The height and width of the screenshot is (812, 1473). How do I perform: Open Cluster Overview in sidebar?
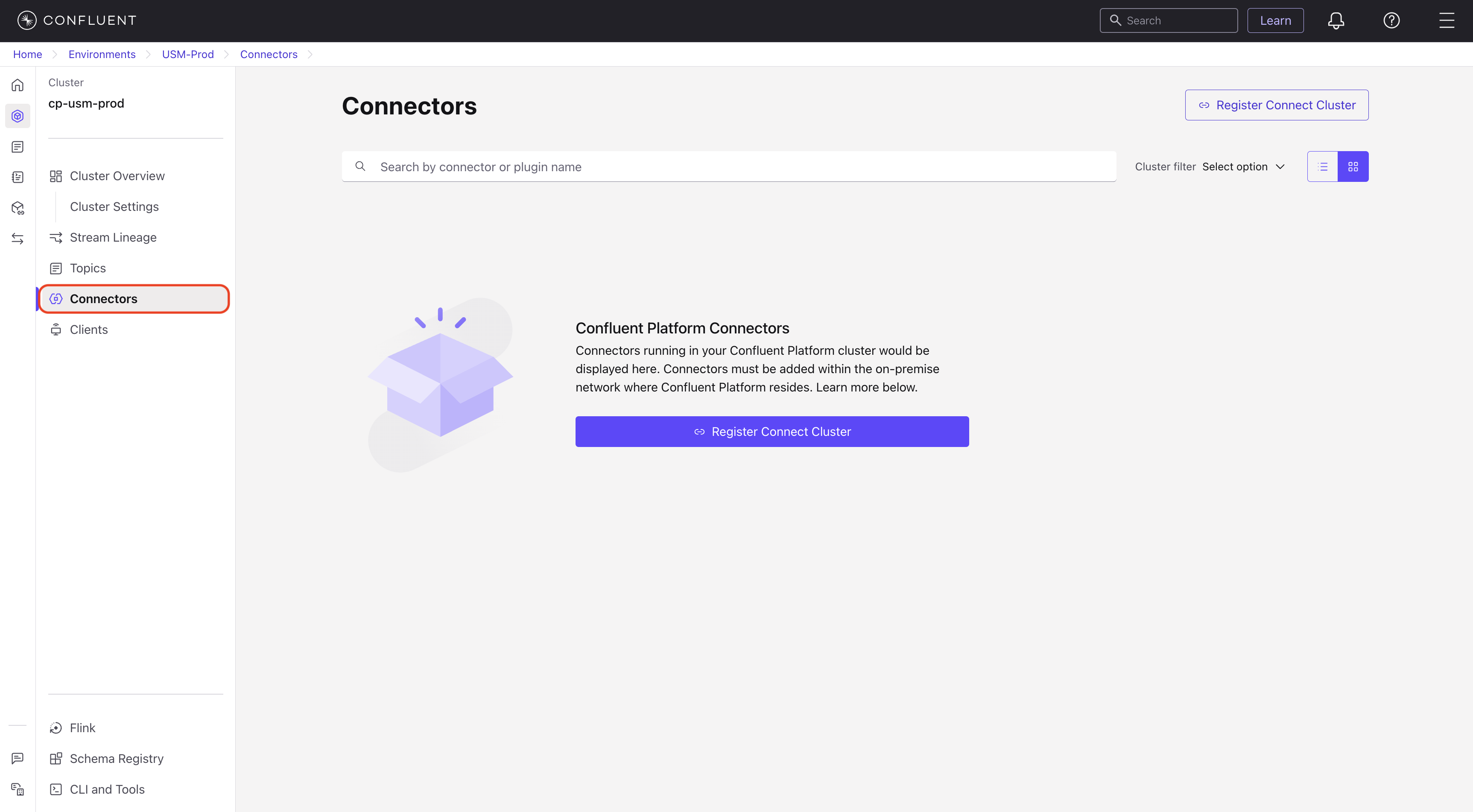point(117,176)
